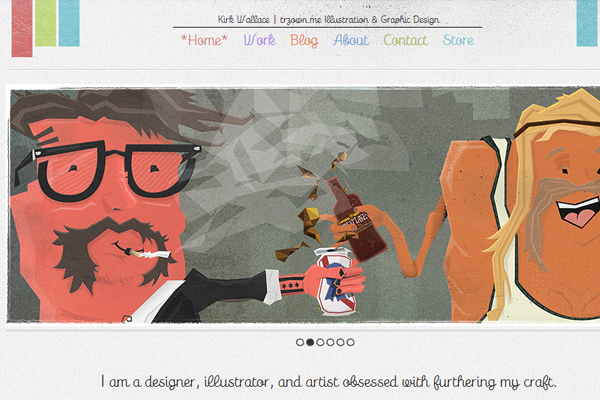Open the *Home* navigation link
The width and height of the screenshot is (600, 400).
tap(204, 40)
